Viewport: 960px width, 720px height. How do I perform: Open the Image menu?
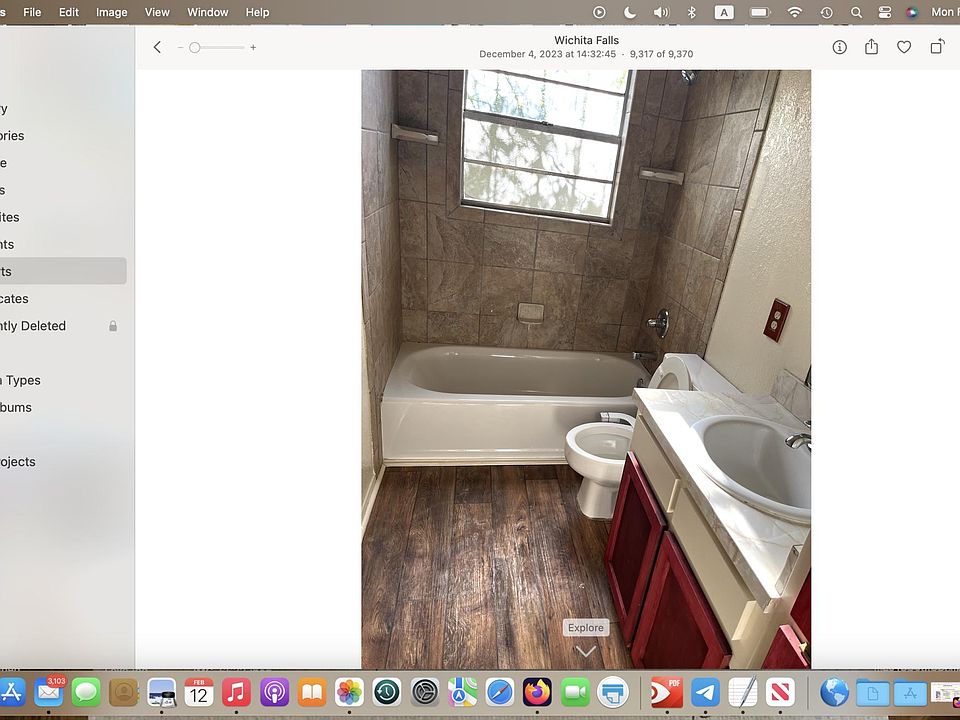tap(111, 12)
